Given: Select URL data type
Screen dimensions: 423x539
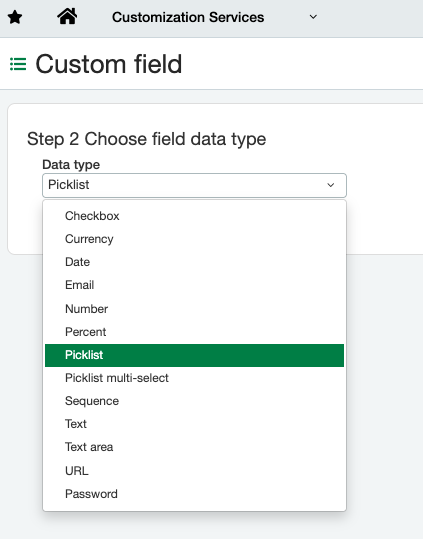Looking at the screenshot, I should (194, 471).
